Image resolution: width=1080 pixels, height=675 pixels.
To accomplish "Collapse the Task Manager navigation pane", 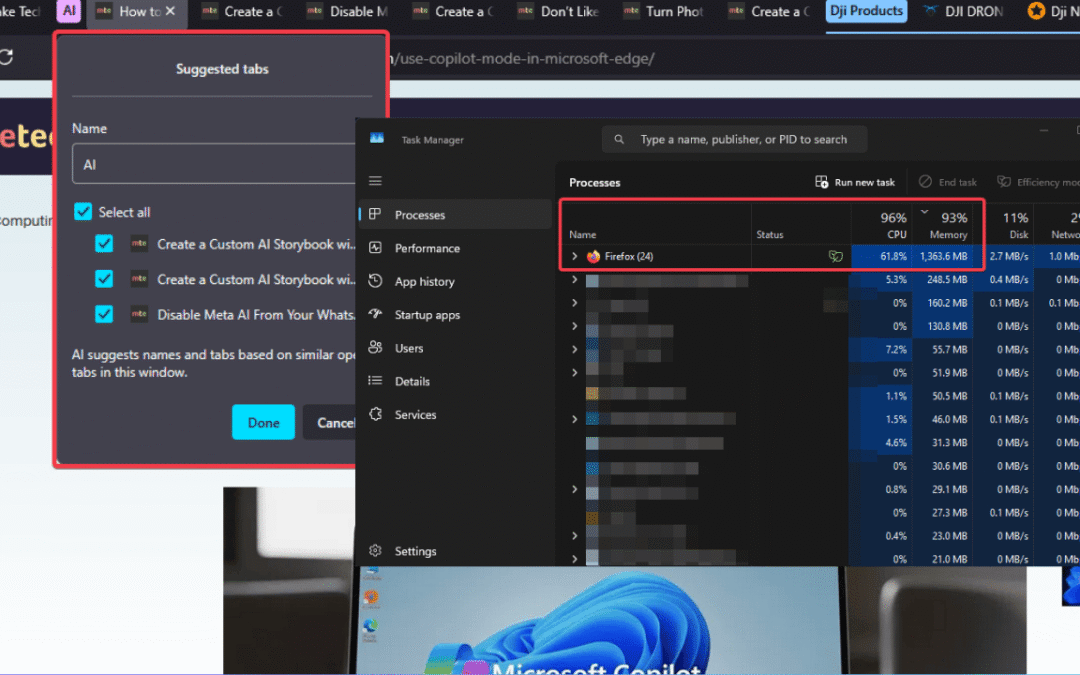I will pyautogui.click(x=374, y=181).
